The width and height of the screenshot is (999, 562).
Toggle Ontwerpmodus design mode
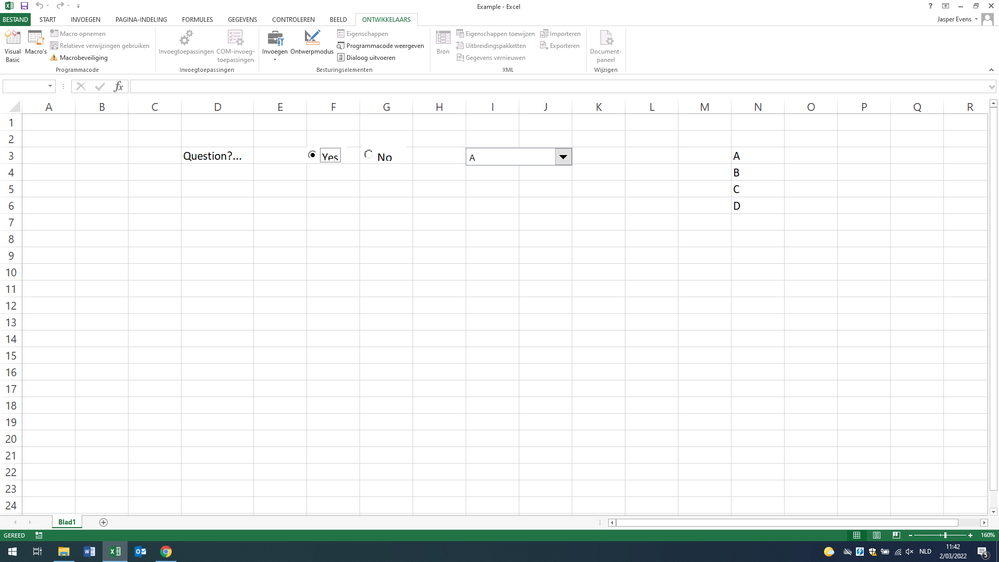click(x=312, y=43)
